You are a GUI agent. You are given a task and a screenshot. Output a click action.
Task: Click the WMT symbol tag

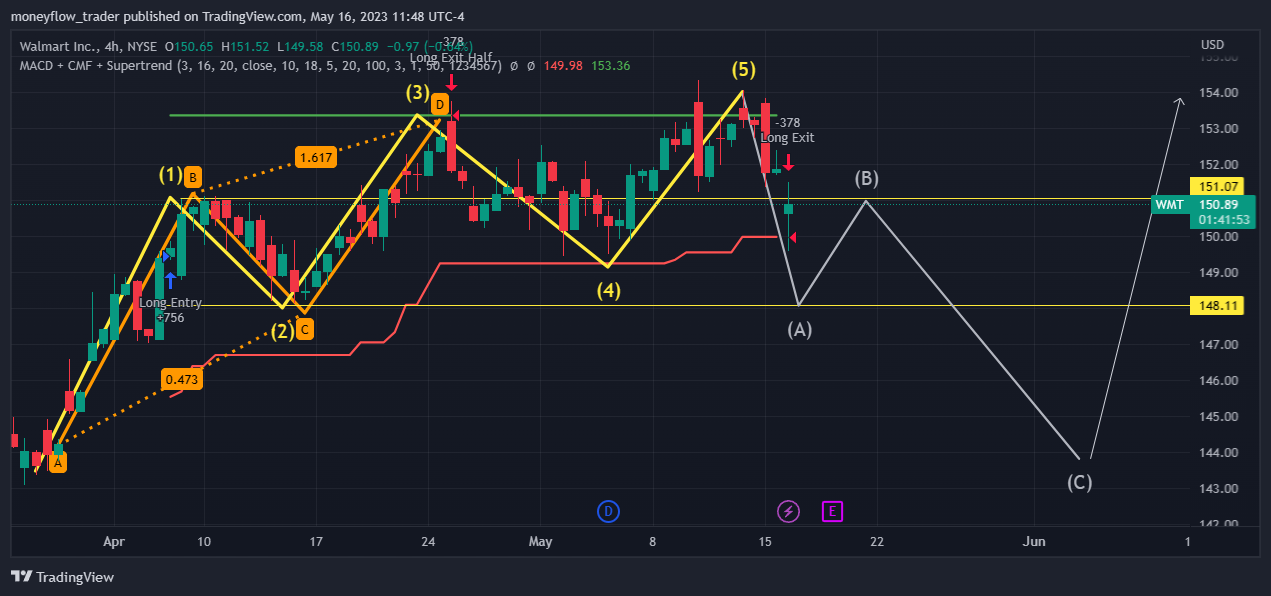point(1170,205)
